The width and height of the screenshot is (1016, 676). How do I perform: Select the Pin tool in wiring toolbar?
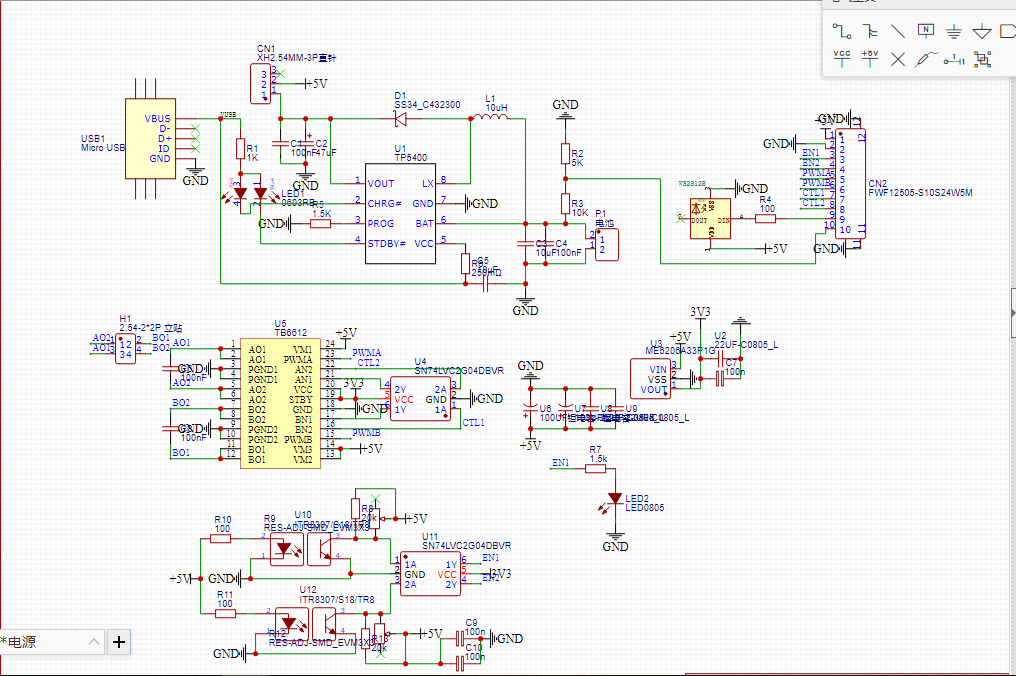click(x=954, y=60)
